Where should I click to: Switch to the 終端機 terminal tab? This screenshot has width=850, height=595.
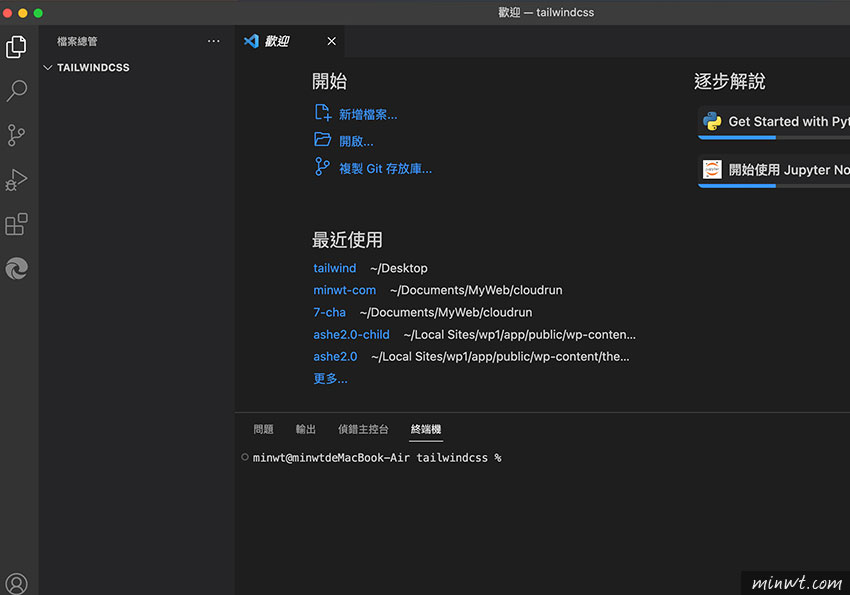426,429
